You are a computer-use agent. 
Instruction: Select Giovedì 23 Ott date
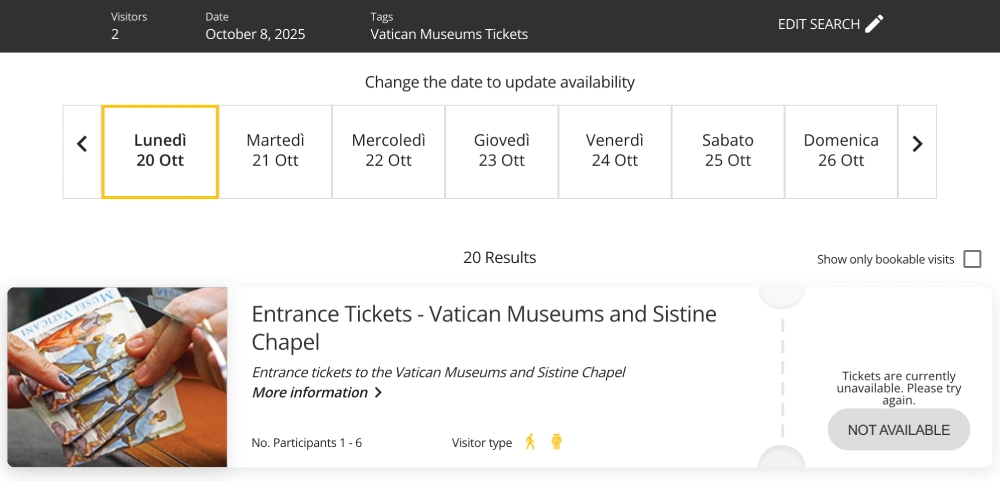501,152
